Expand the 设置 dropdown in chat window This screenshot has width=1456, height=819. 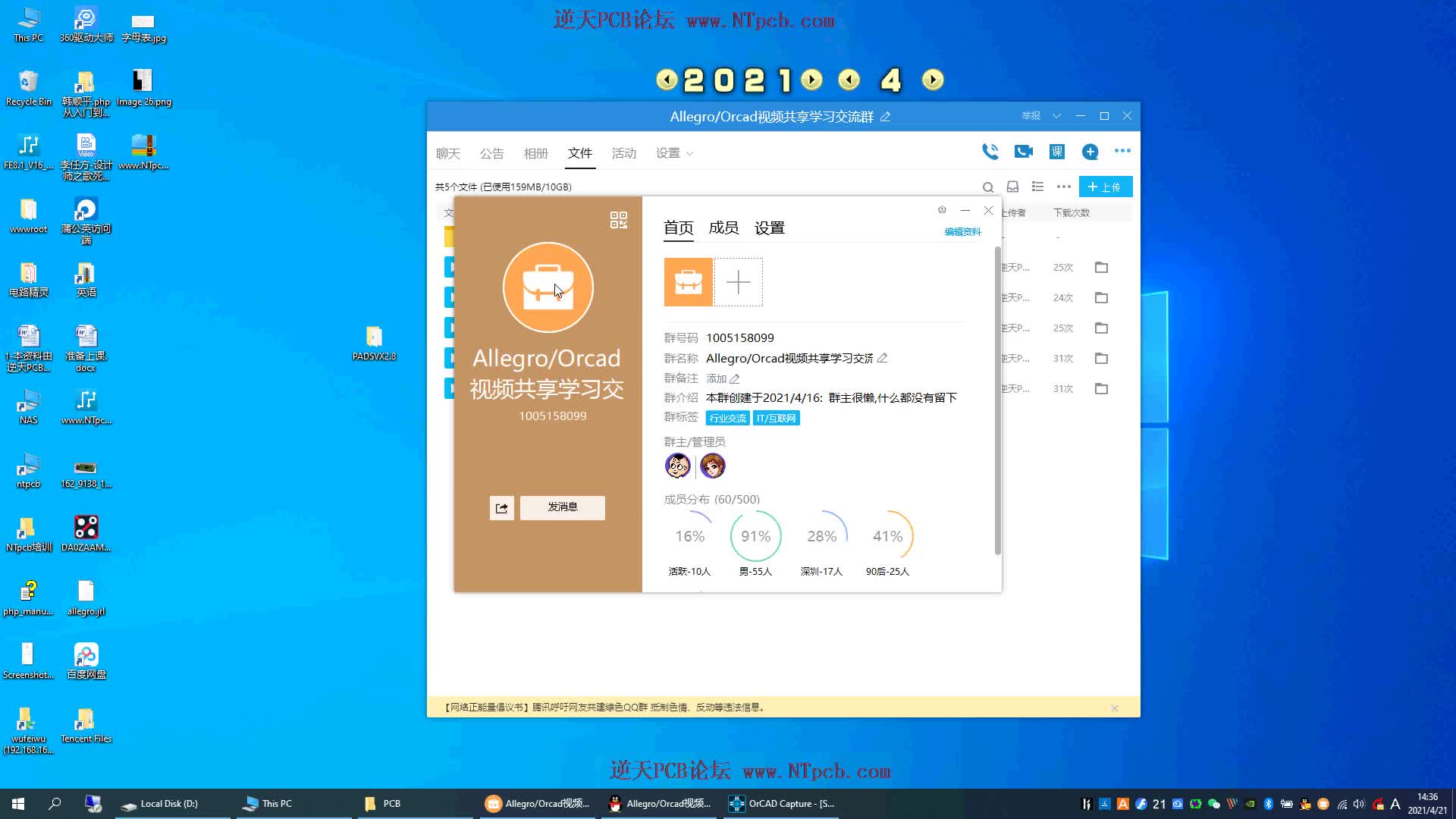point(674,153)
